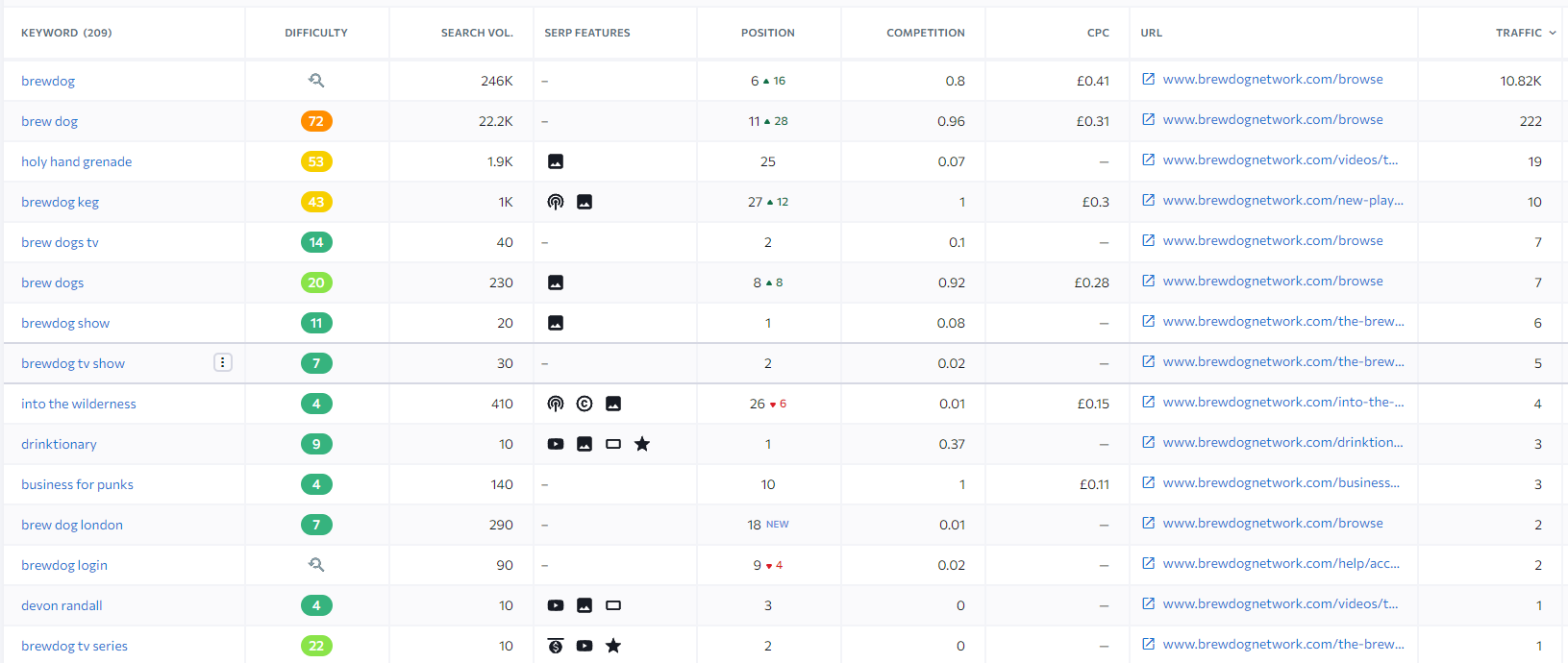This screenshot has height=663, width=1568.
Task: Open the brewdog show keyword link
Action: (x=65, y=323)
